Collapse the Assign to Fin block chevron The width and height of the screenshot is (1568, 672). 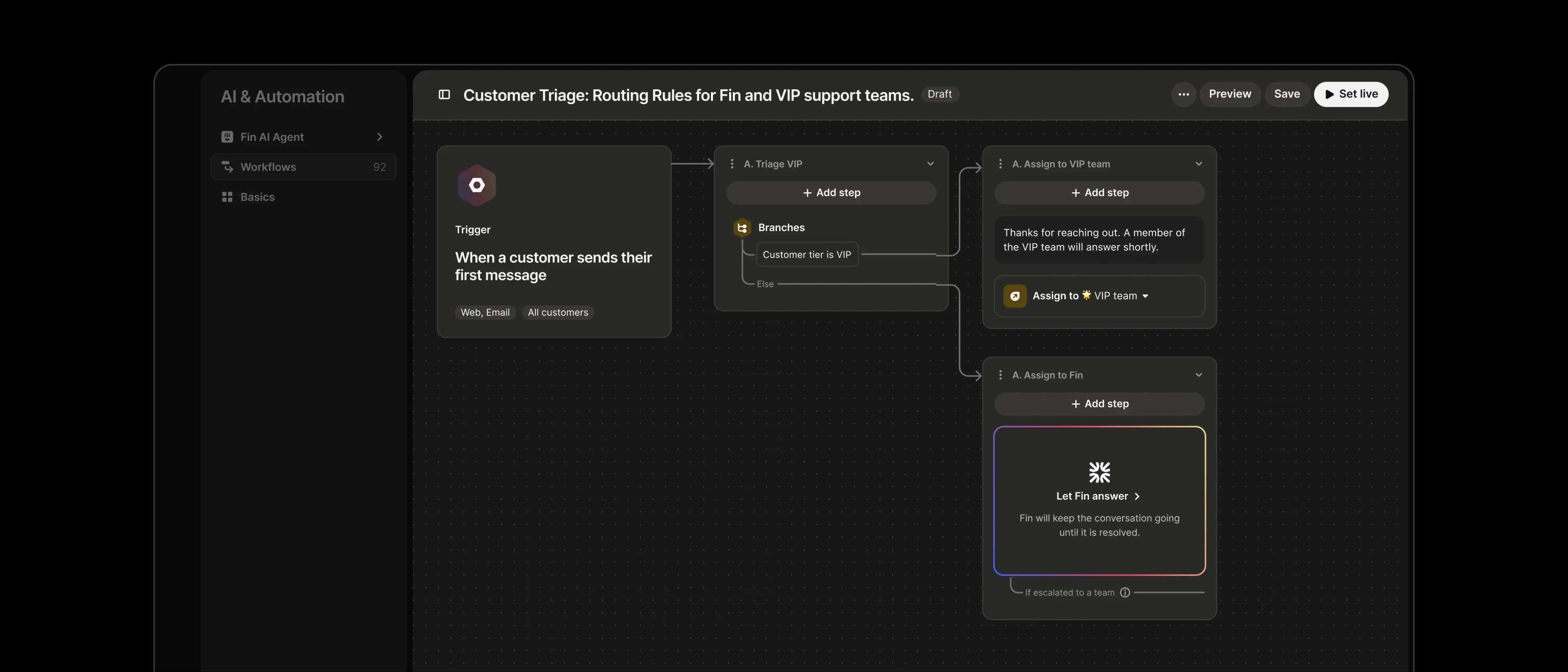tap(1198, 375)
